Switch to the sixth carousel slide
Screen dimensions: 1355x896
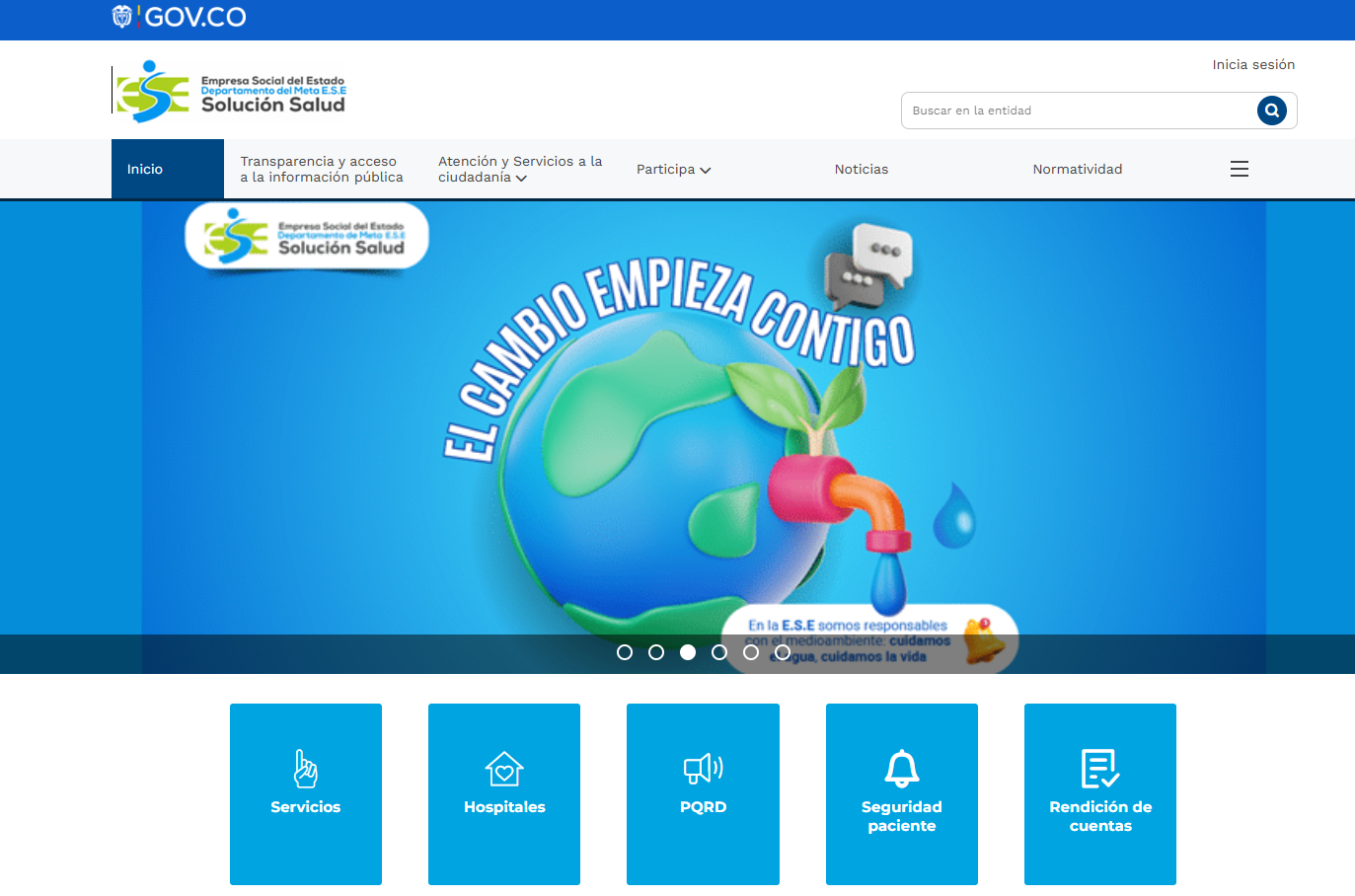point(783,652)
